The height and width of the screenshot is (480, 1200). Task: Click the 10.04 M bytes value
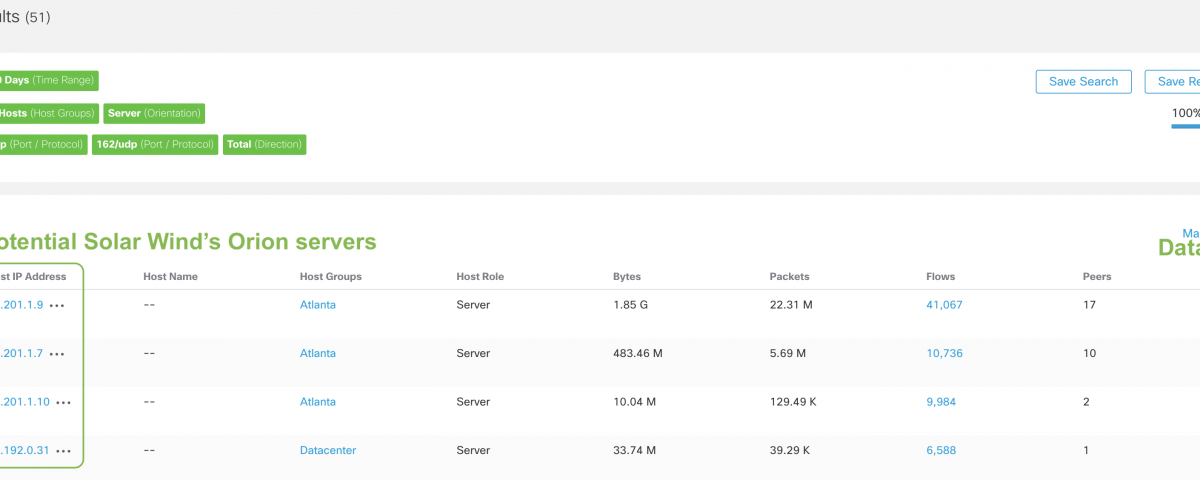click(x=635, y=402)
